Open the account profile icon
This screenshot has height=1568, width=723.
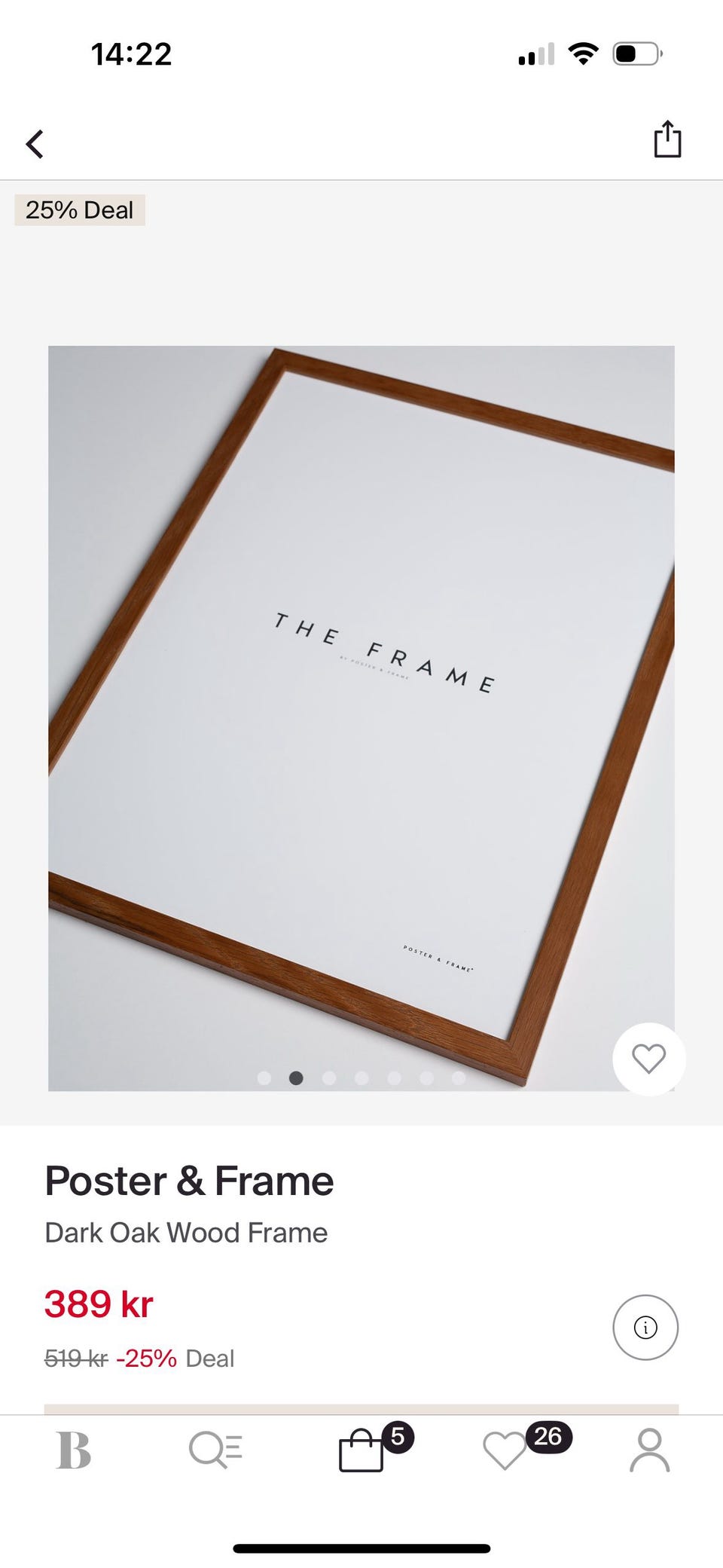tap(649, 1450)
